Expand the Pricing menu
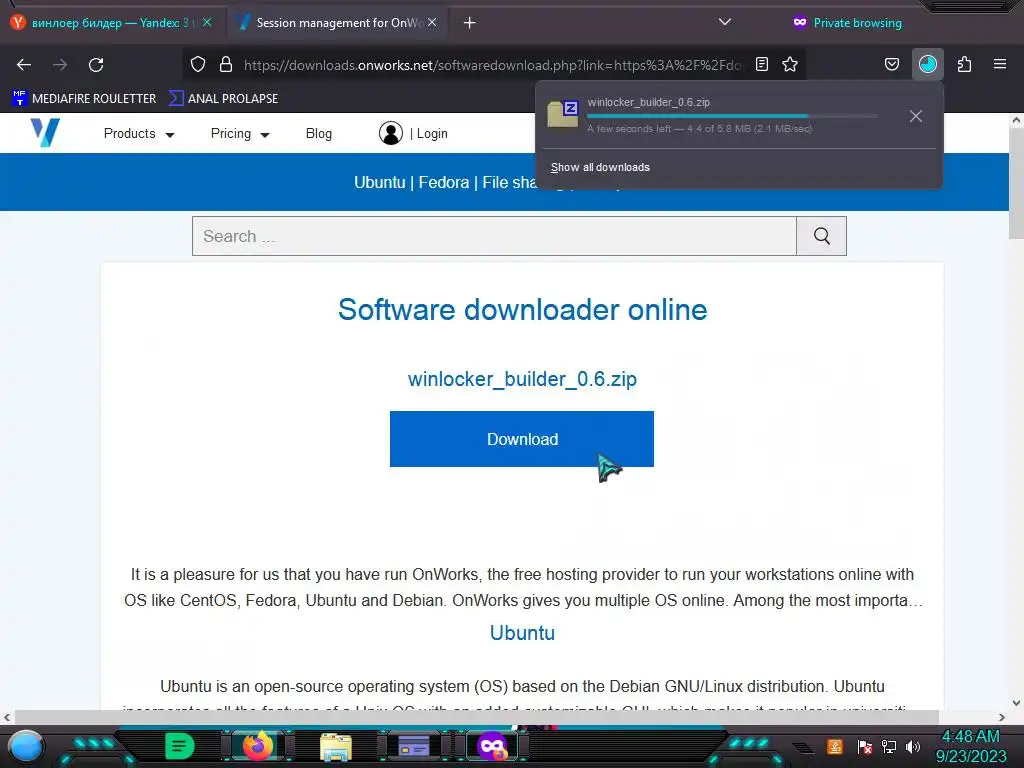The width and height of the screenshot is (1024, 768). [240, 134]
